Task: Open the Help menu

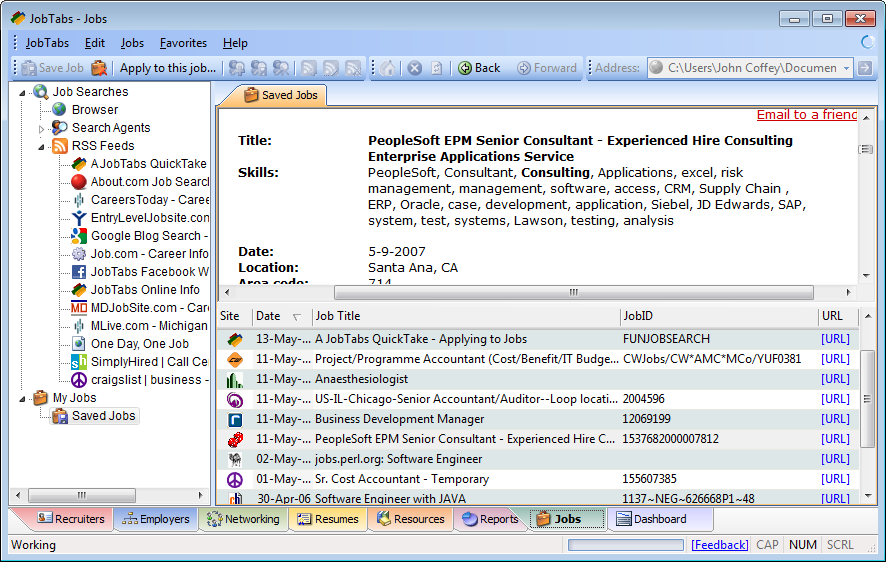Action: tap(235, 43)
